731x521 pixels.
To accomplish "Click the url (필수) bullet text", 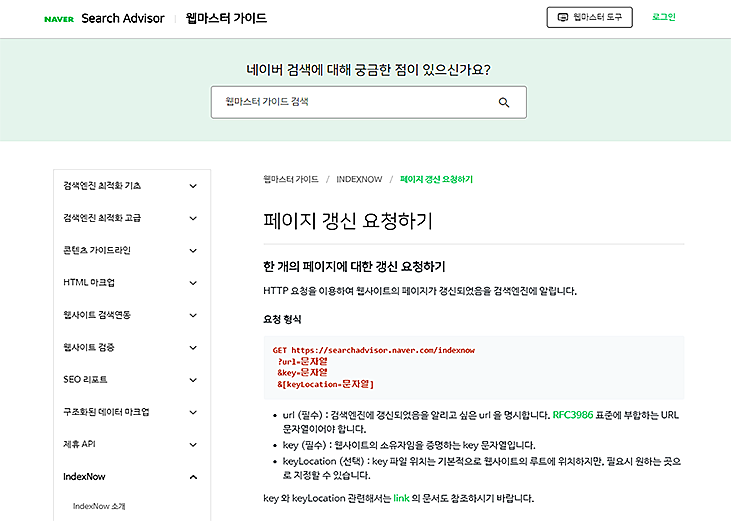I will click(480, 422).
